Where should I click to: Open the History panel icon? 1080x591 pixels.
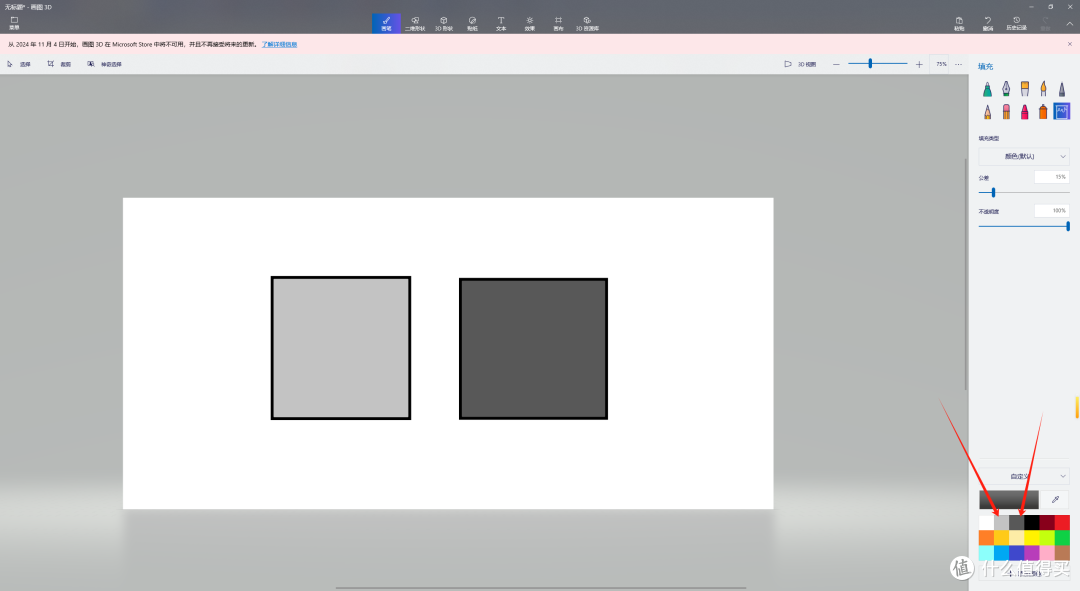click(1016, 23)
